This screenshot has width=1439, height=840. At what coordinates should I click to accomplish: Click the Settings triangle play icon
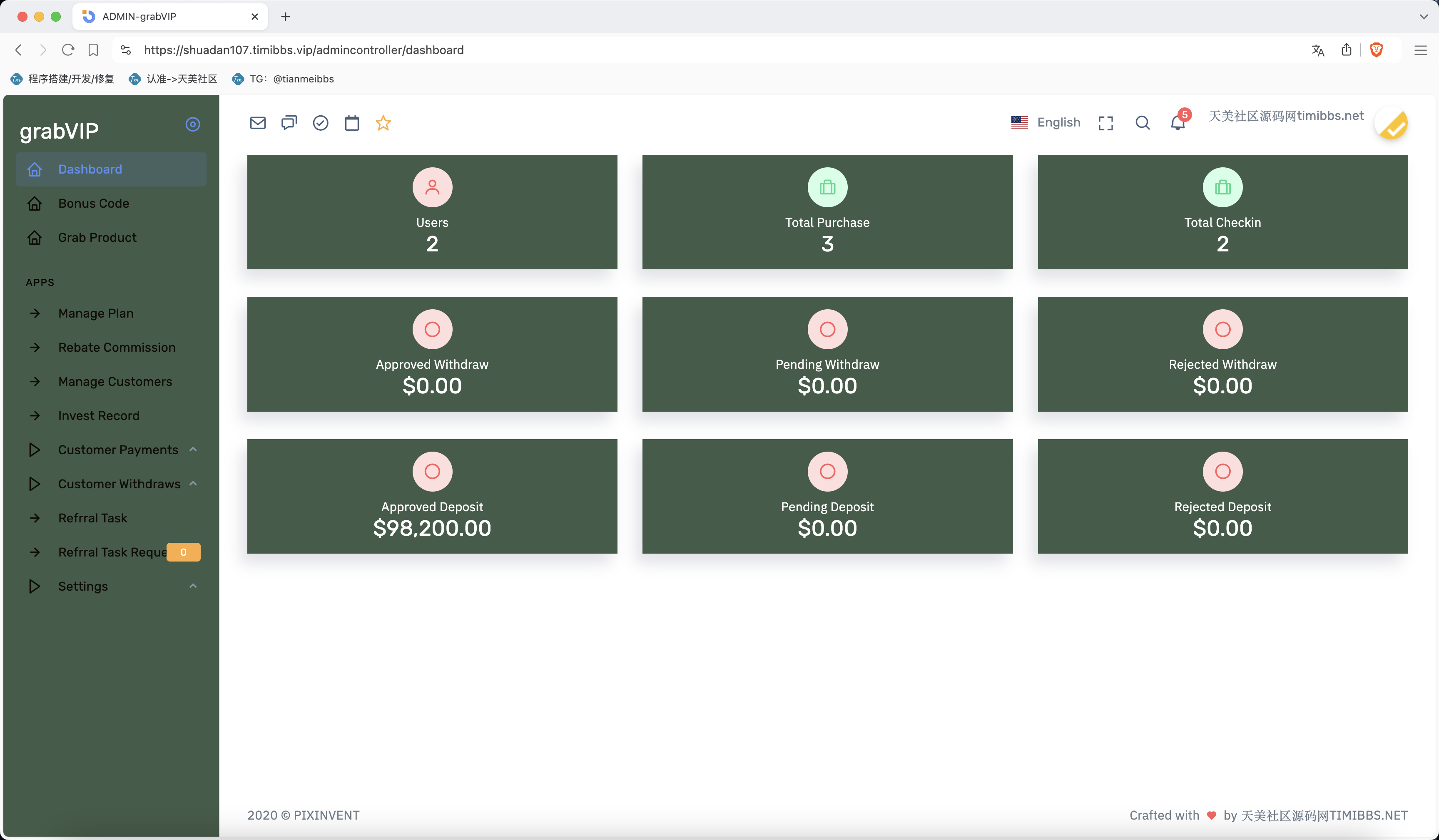pos(34,587)
